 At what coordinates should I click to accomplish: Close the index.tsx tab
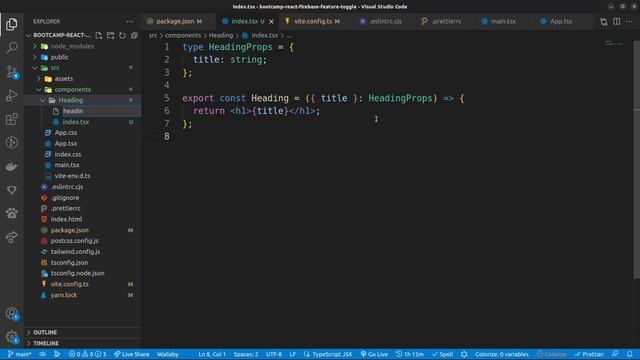(x=271, y=21)
